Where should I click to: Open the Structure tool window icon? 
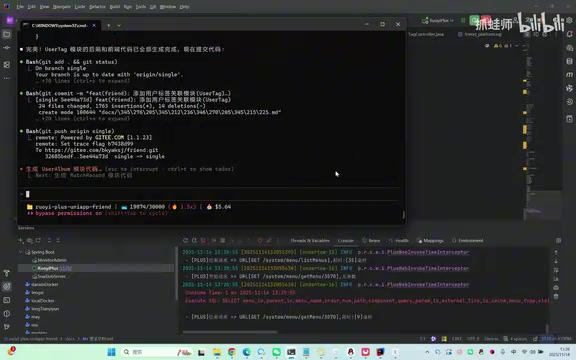pos(7,65)
